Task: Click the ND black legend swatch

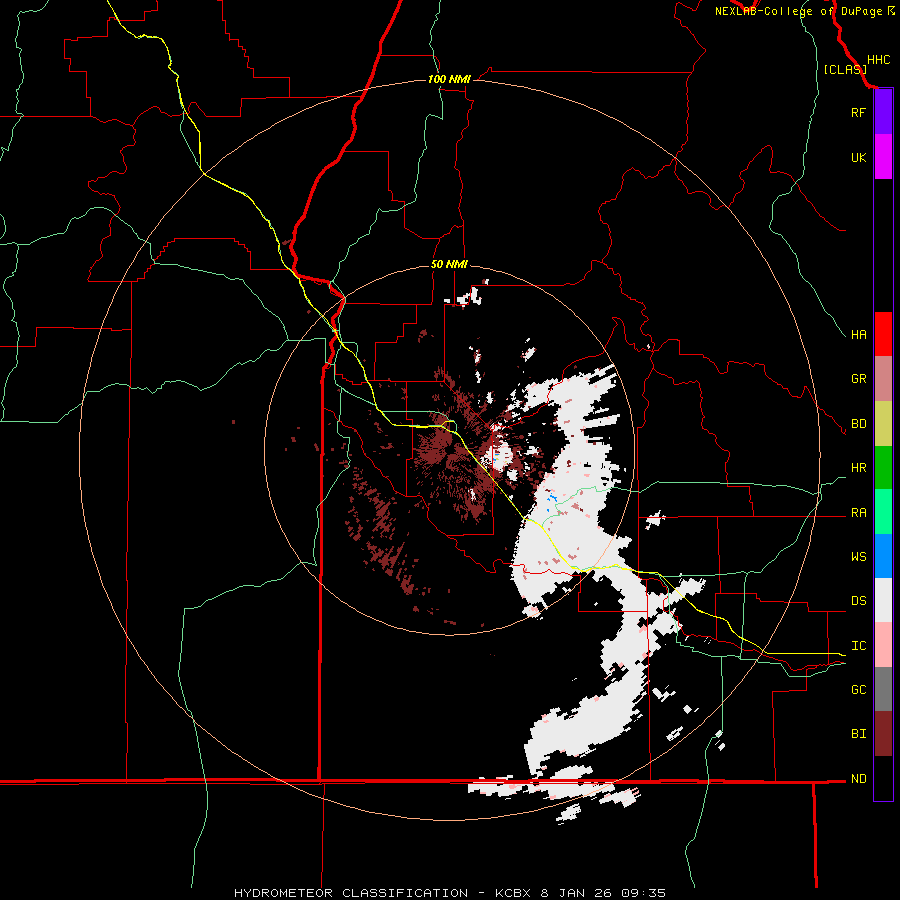Action: click(x=883, y=778)
